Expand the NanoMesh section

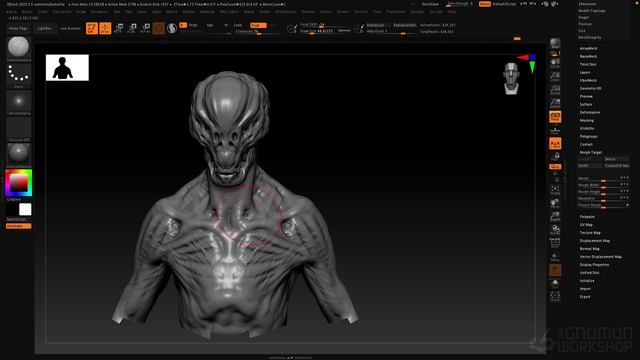pos(588,56)
